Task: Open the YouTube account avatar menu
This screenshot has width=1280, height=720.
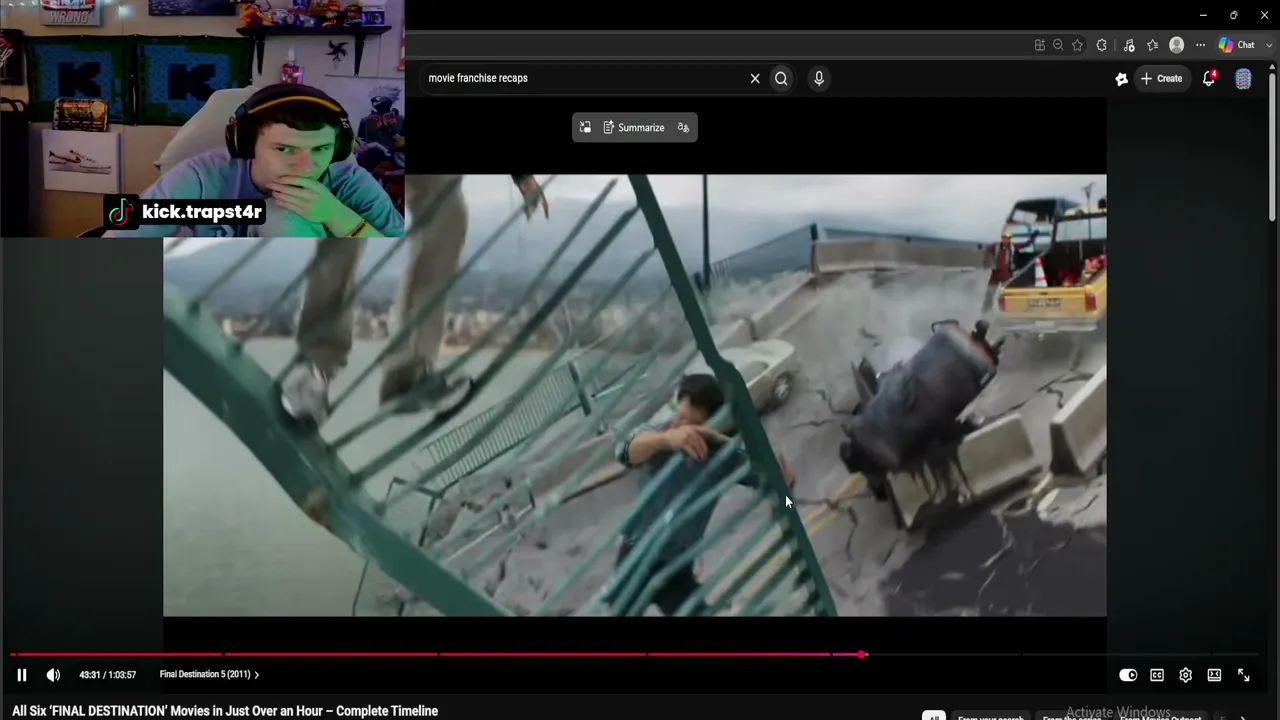Action: pos(1243,79)
